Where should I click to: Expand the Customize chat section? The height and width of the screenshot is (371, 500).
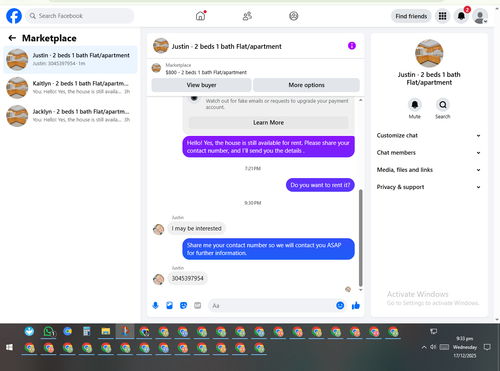pyautogui.click(x=429, y=135)
